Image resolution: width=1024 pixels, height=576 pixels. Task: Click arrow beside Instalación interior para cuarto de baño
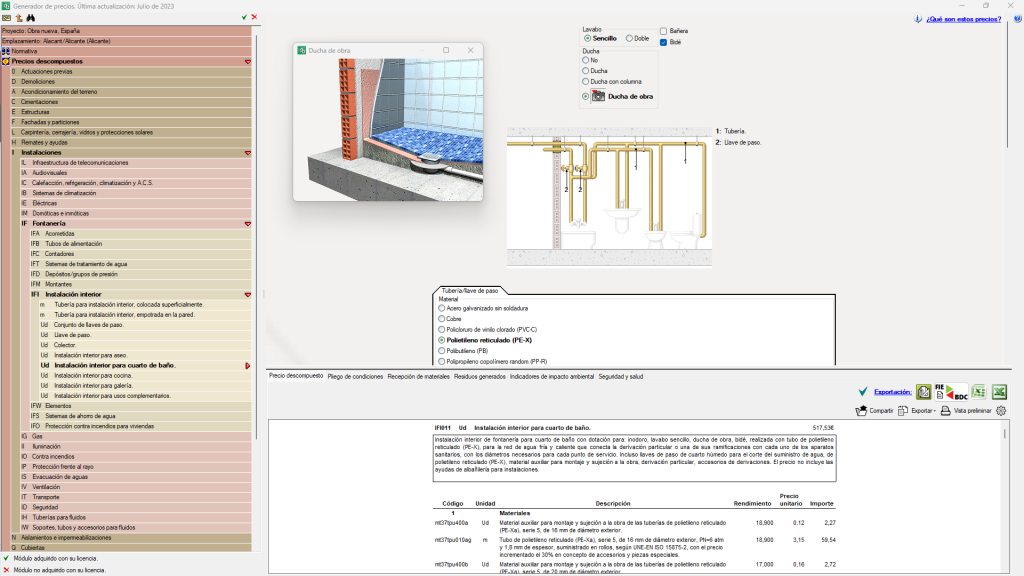(248, 366)
